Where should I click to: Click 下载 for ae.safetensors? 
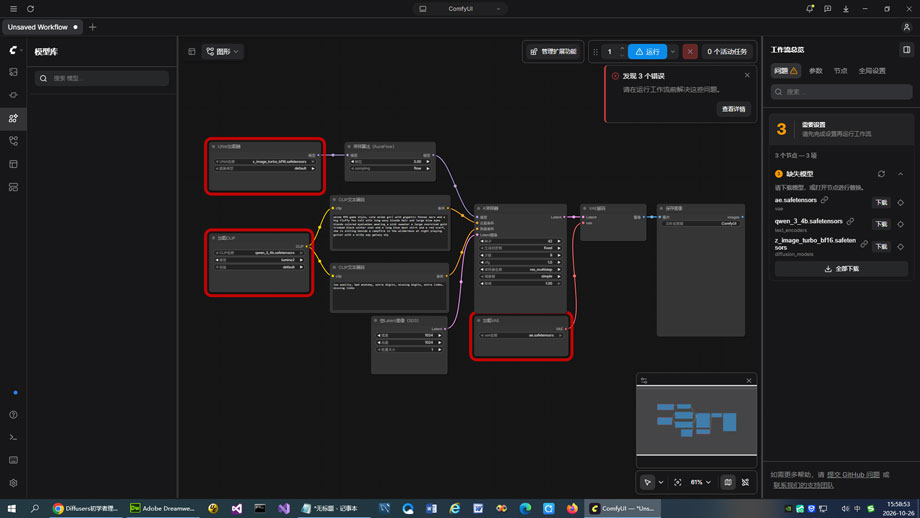tap(881, 202)
